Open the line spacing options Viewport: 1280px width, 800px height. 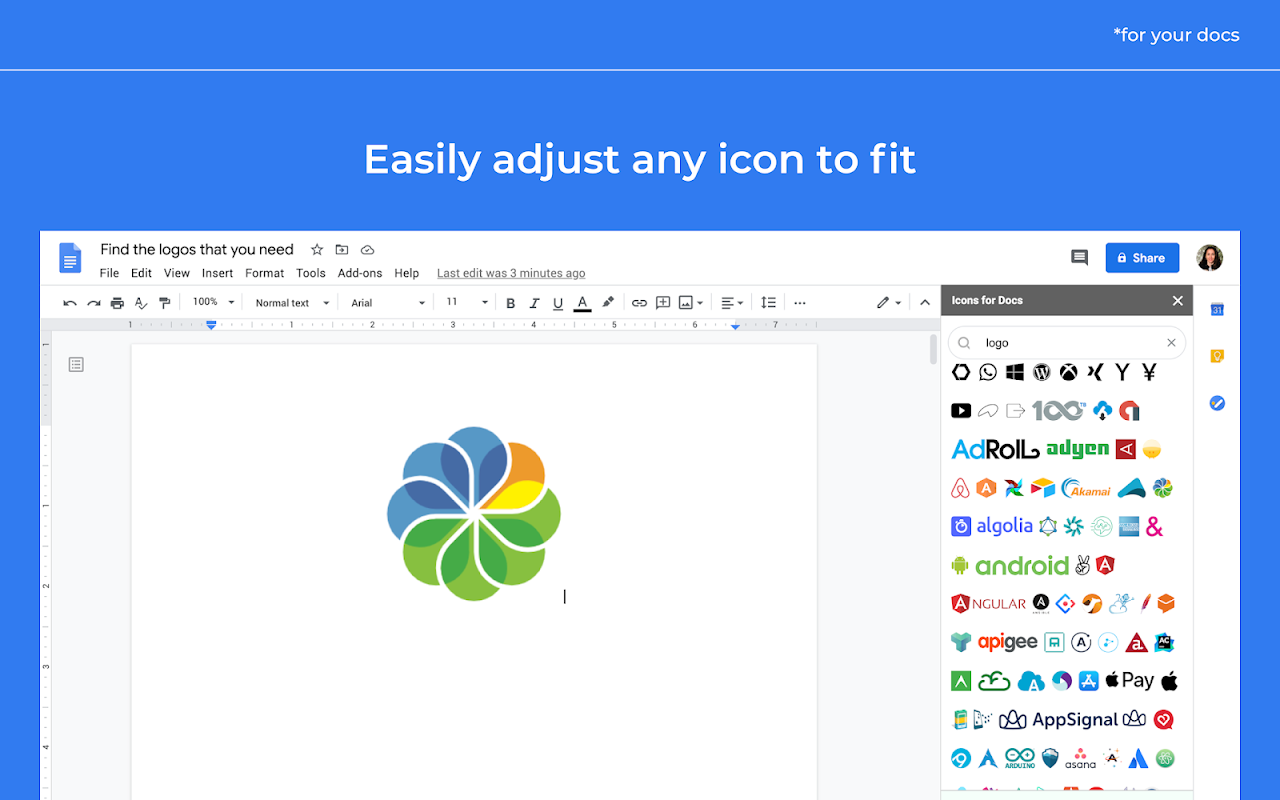tap(768, 303)
